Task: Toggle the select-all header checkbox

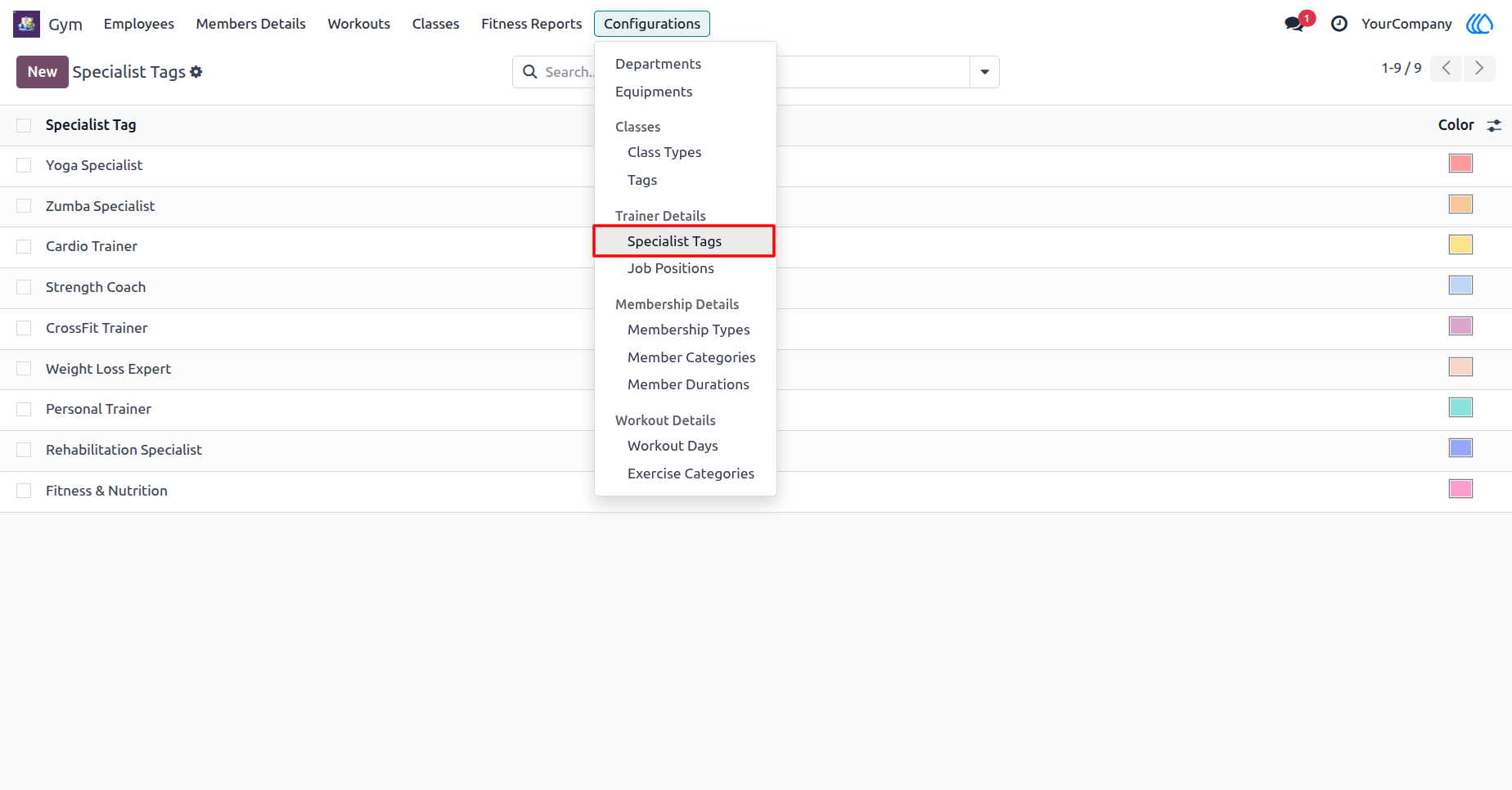Action: 24,125
